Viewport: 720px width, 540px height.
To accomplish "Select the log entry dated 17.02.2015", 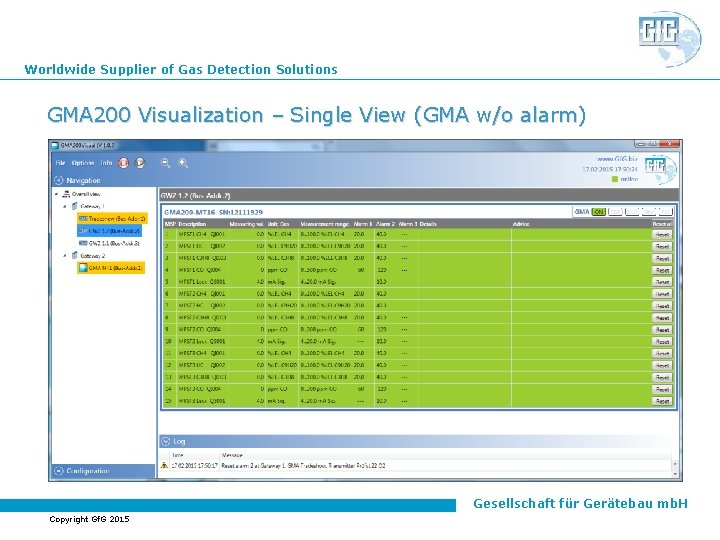I will 416,466.
